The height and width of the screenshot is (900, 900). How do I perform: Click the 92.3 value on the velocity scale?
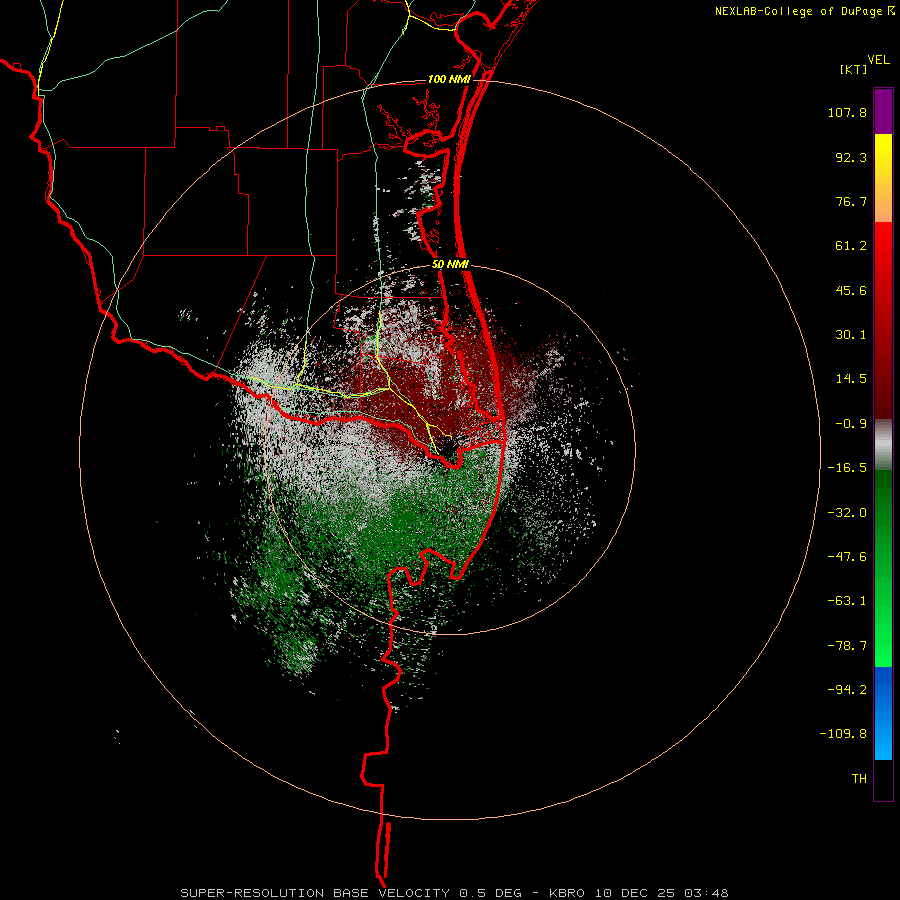pos(851,157)
